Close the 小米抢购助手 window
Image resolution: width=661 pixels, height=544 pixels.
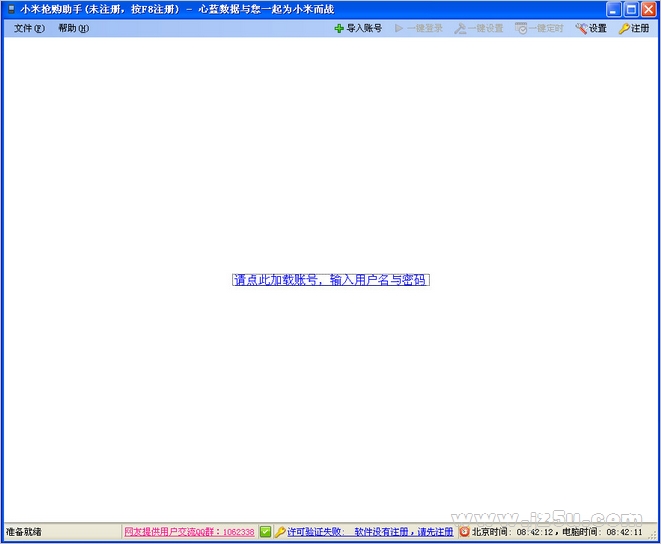[648, 9]
